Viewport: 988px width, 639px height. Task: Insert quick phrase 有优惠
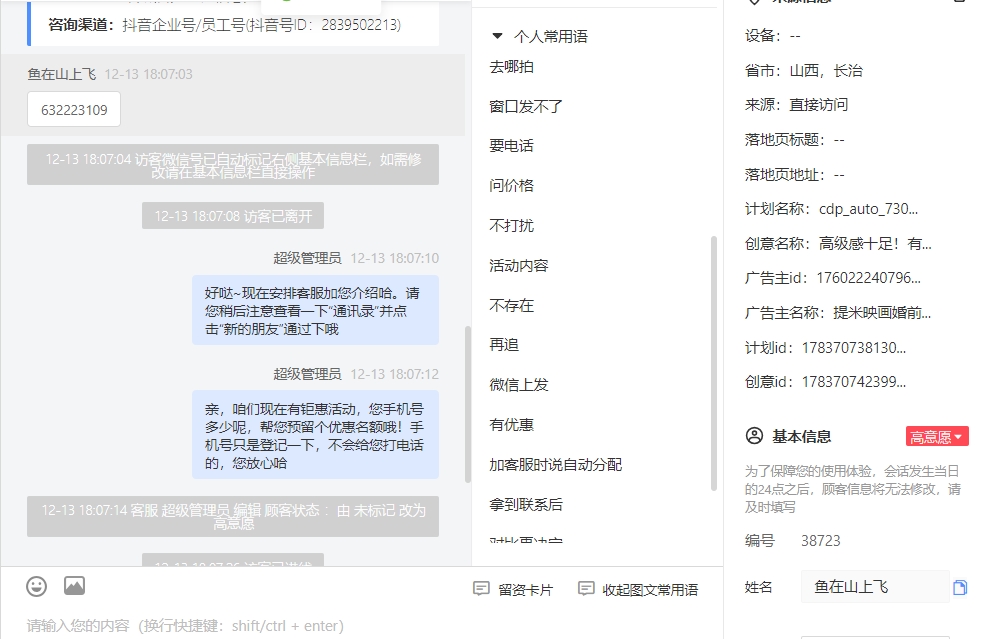click(512, 425)
